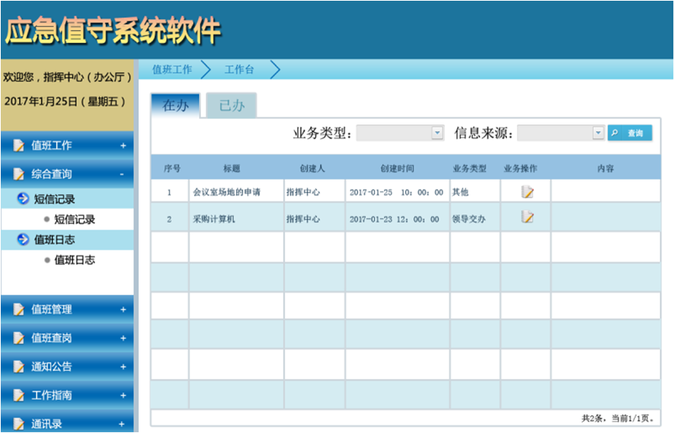Click the 综合查询 sidebar document icon
Viewport: 675px width, 433px height.
point(19,174)
